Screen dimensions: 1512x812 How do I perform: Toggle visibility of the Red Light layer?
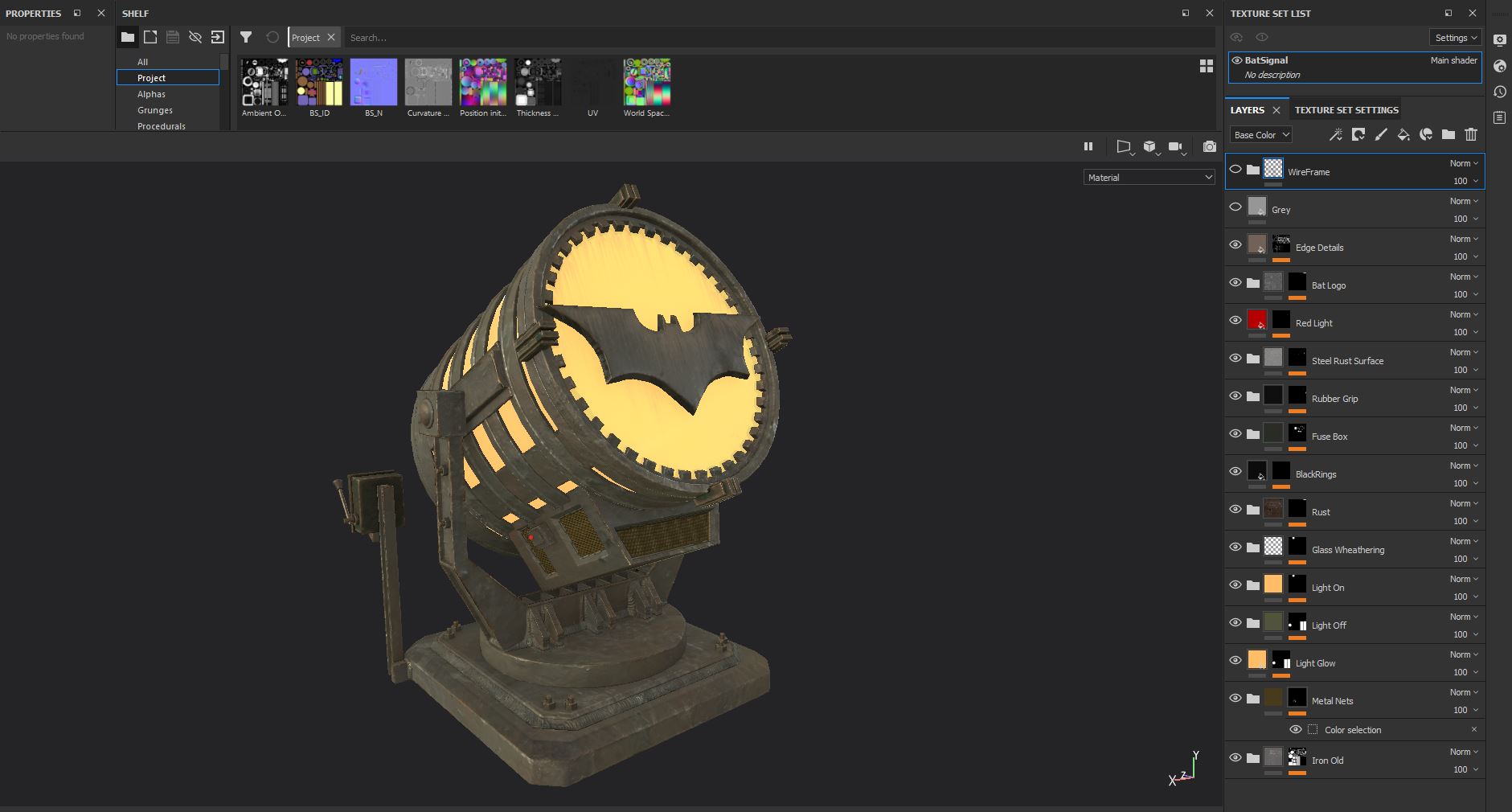point(1235,320)
